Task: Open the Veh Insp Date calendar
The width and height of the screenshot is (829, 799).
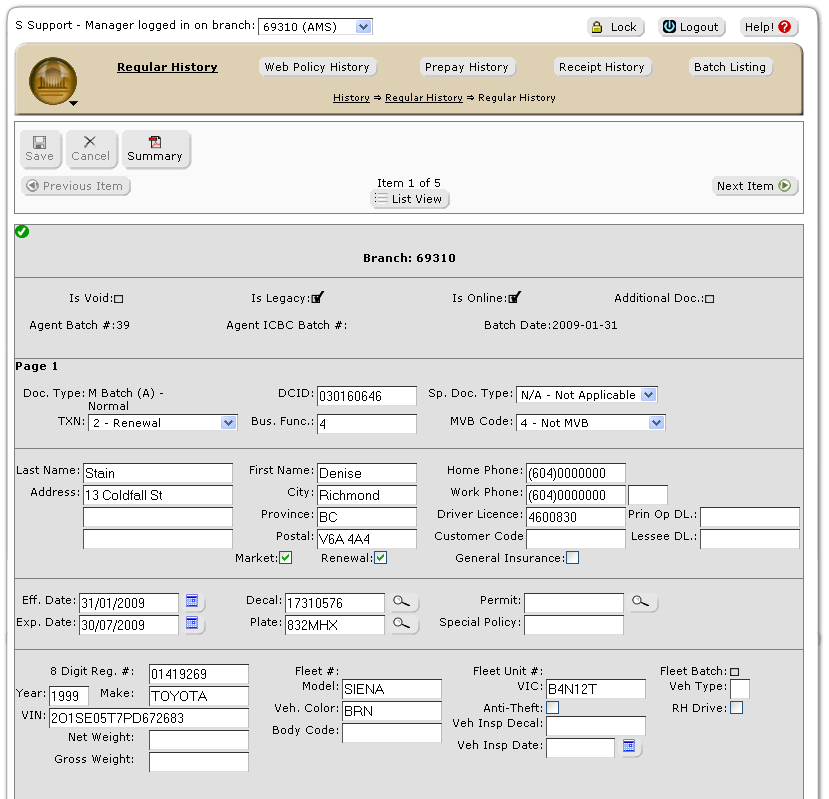Action: pos(630,746)
